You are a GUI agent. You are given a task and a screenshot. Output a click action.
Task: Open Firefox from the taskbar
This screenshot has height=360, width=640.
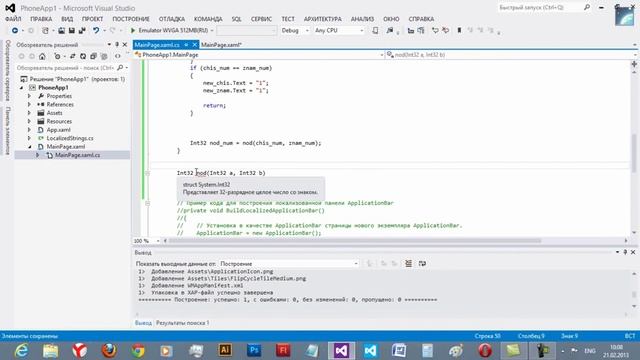[109, 351]
